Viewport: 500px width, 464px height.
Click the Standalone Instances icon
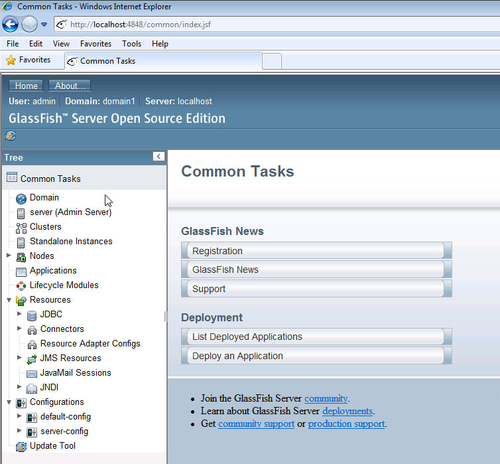coord(21,243)
